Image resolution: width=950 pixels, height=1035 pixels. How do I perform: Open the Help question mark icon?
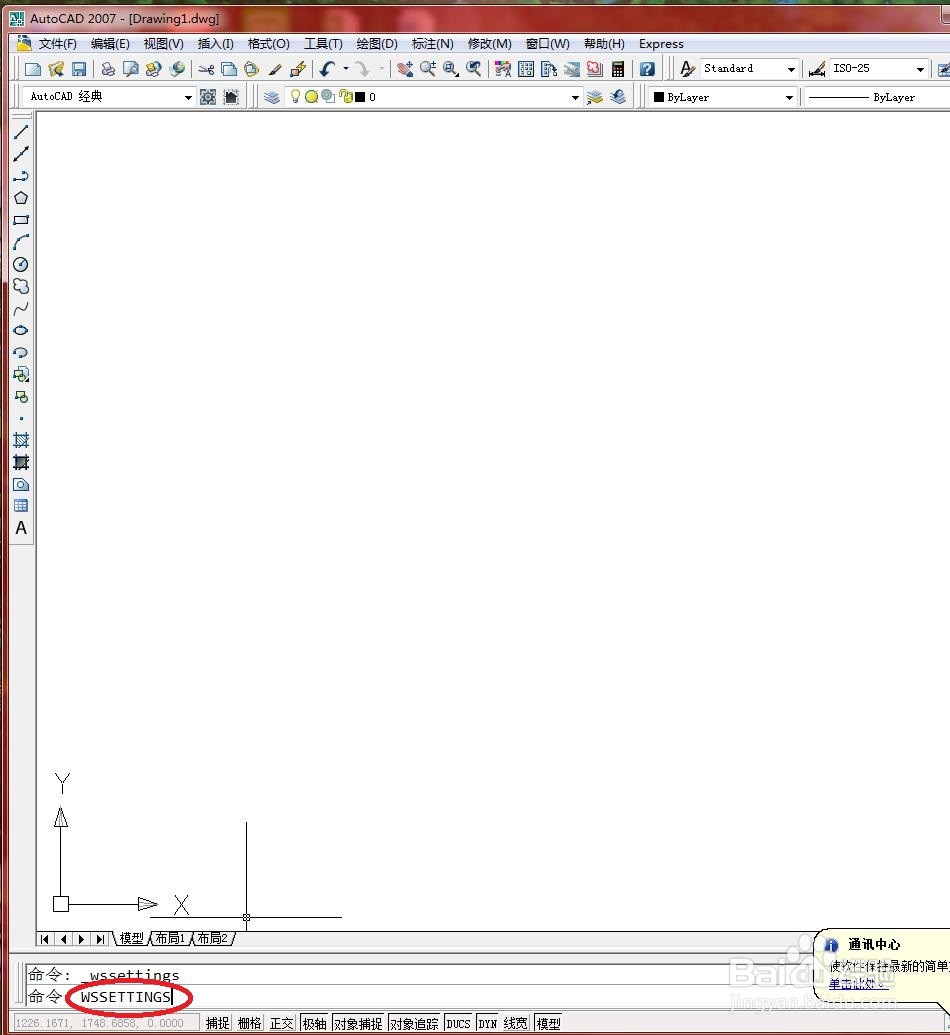click(x=648, y=69)
